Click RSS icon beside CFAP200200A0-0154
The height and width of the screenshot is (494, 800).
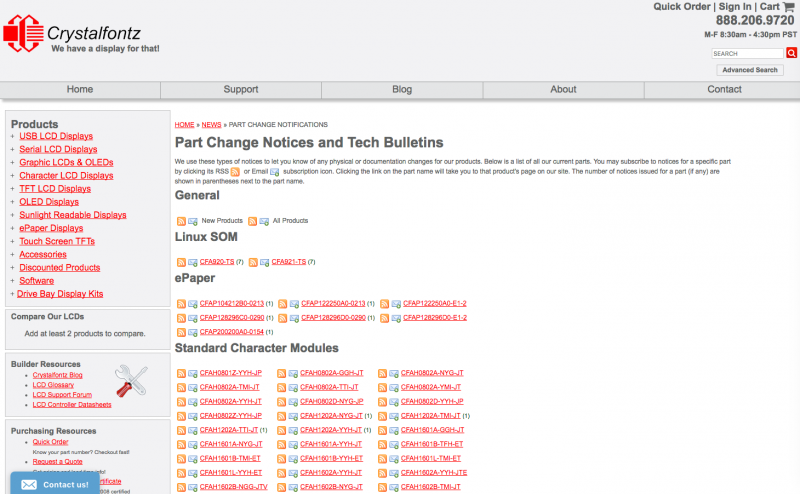(x=181, y=332)
